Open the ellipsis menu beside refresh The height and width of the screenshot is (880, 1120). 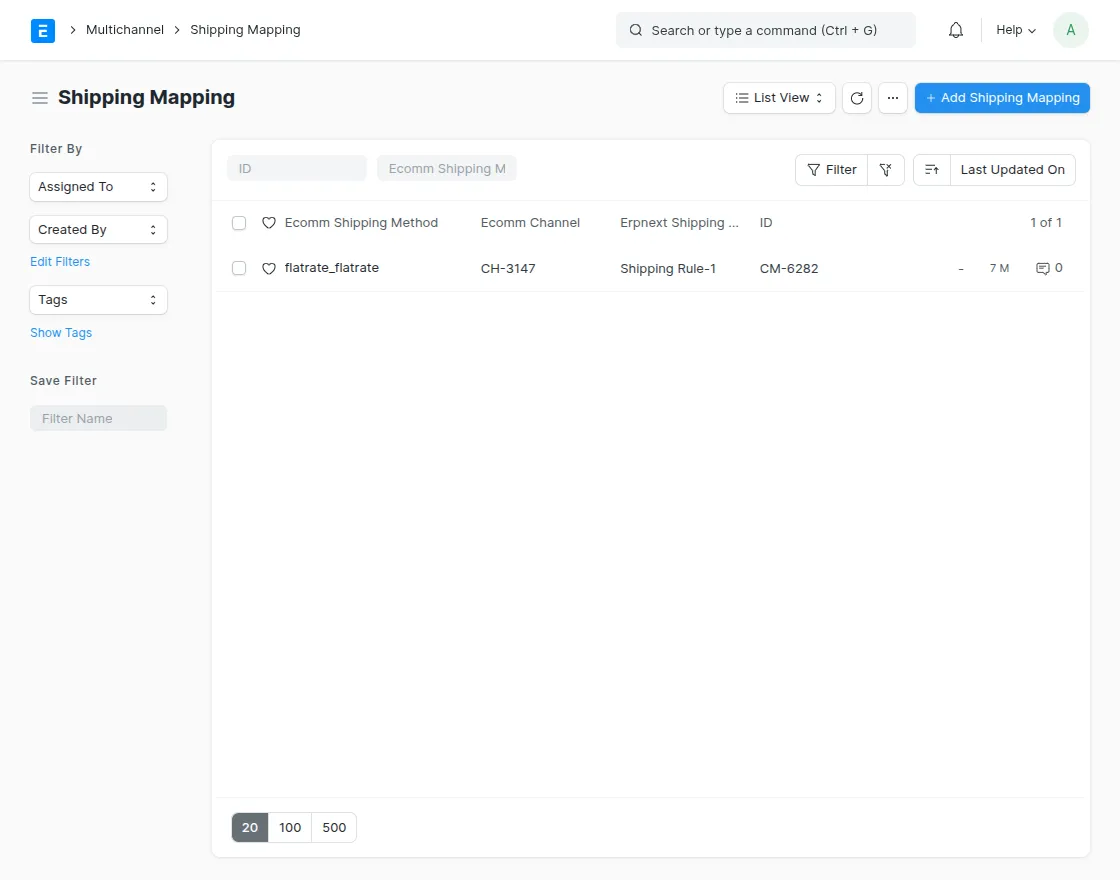tap(893, 97)
